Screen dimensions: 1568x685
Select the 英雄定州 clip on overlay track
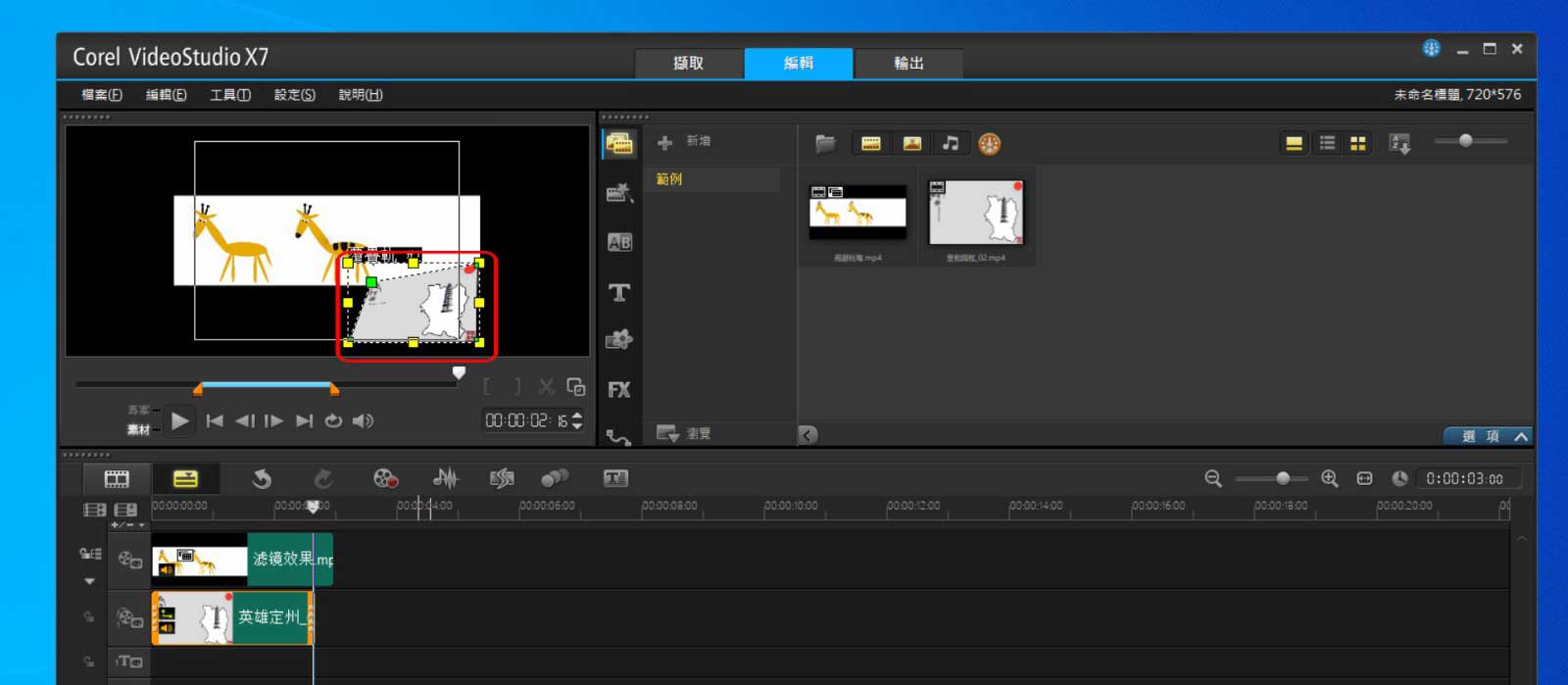(232, 617)
